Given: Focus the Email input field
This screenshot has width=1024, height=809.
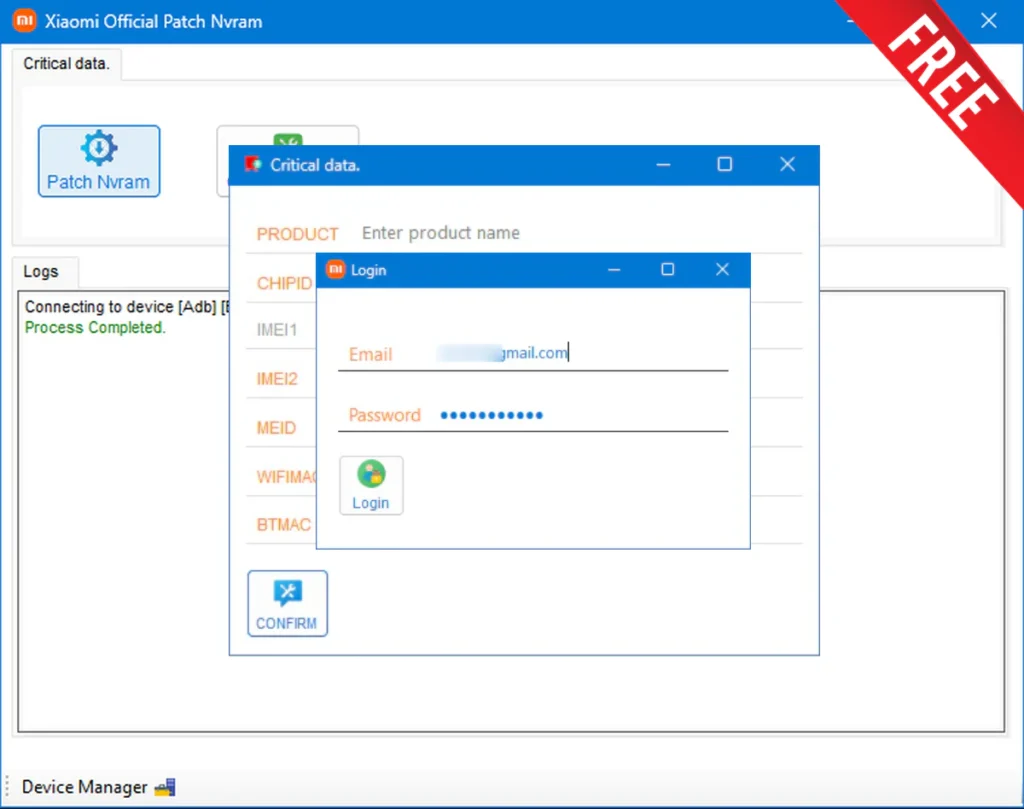Looking at the screenshot, I should click(x=580, y=353).
